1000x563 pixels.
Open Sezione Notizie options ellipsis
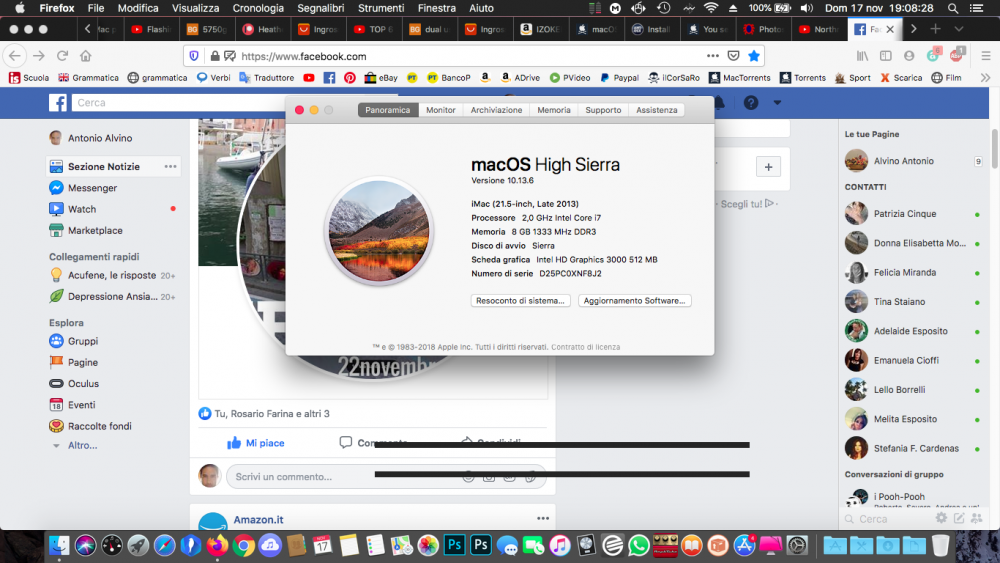click(x=170, y=166)
